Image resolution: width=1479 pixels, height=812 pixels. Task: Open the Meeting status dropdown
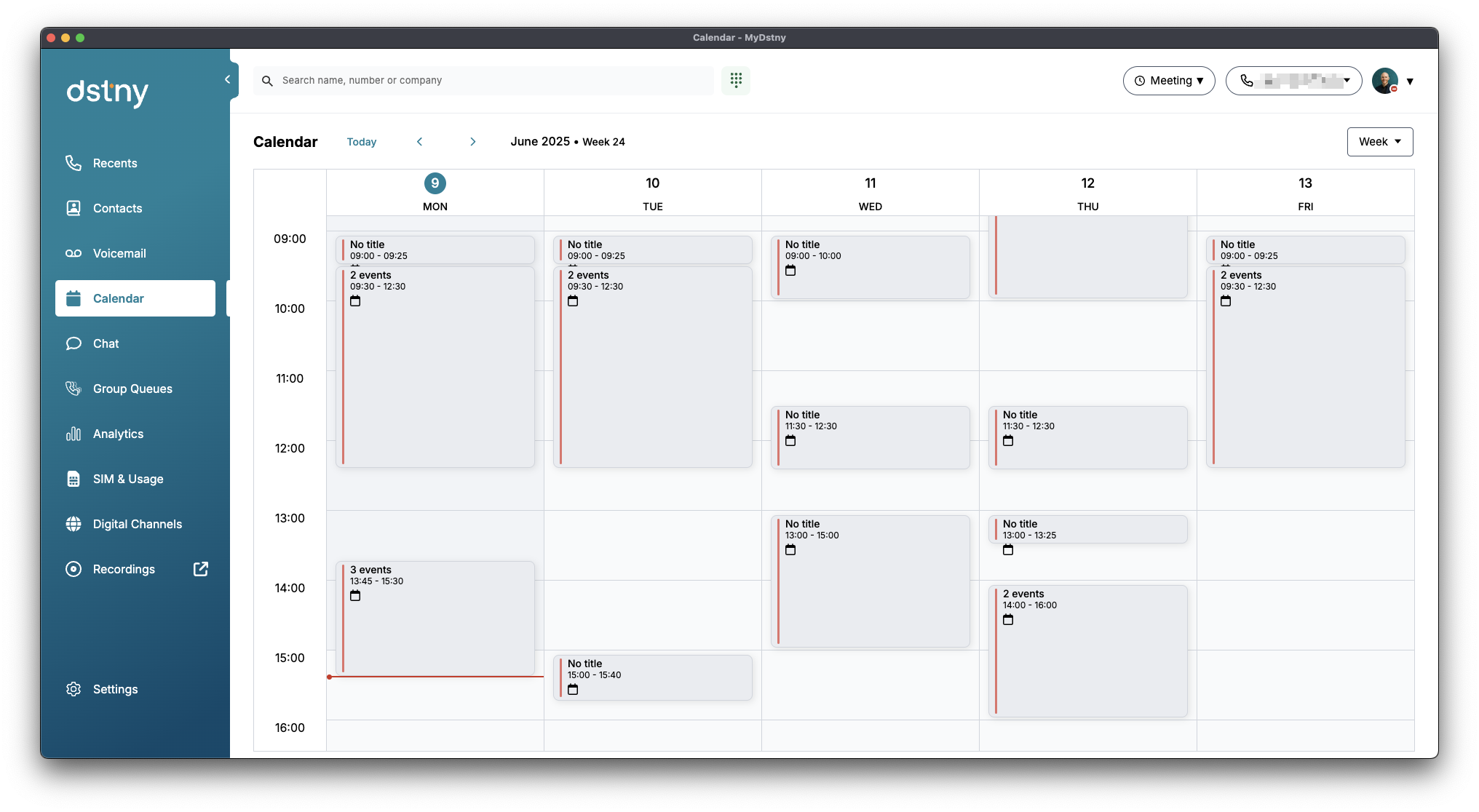pyautogui.click(x=1169, y=81)
